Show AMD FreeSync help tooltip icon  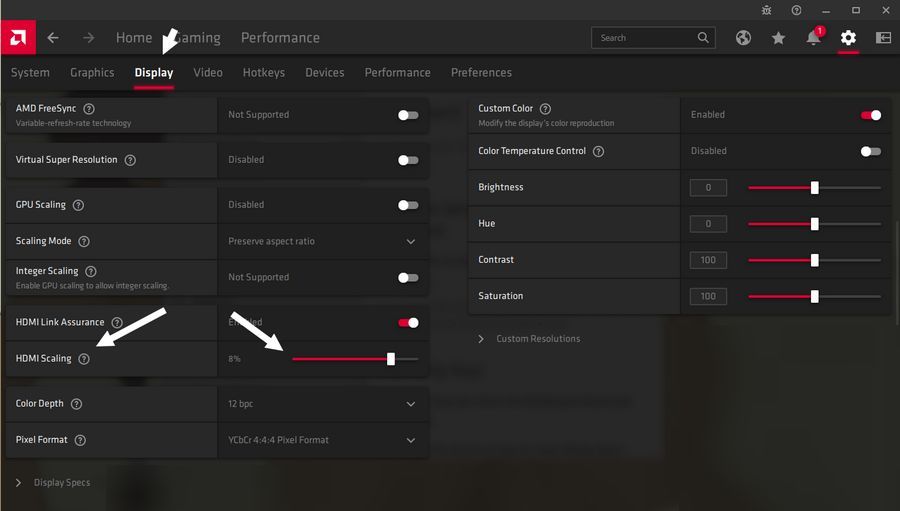coord(89,109)
